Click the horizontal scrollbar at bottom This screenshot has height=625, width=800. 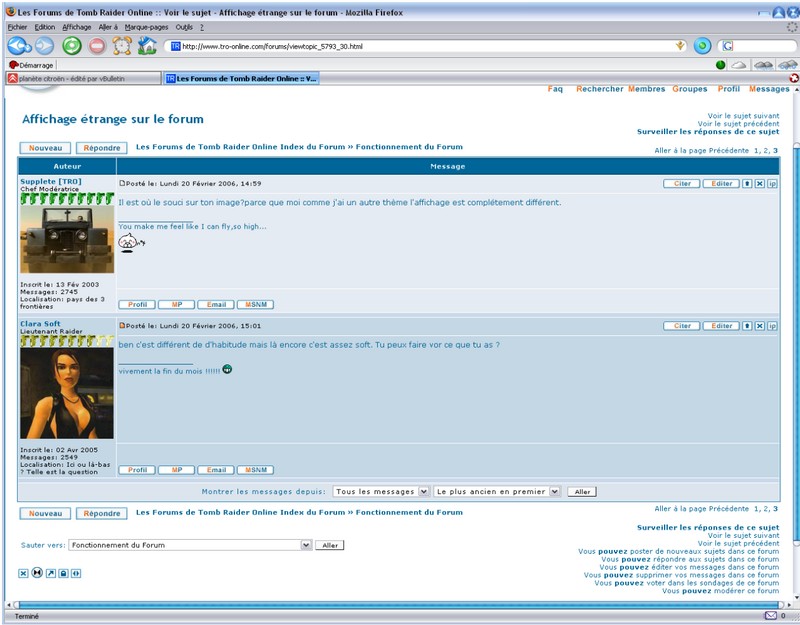(399, 605)
